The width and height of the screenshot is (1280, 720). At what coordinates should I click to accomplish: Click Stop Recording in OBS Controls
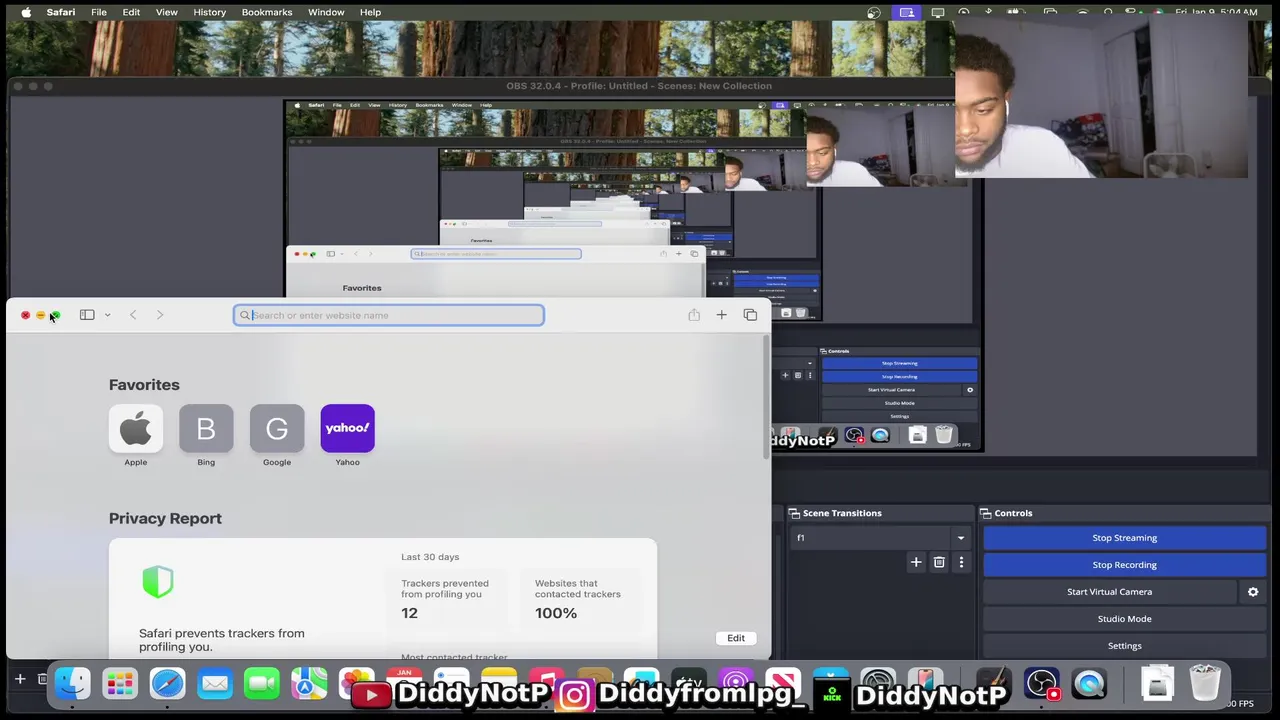click(x=1124, y=565)
